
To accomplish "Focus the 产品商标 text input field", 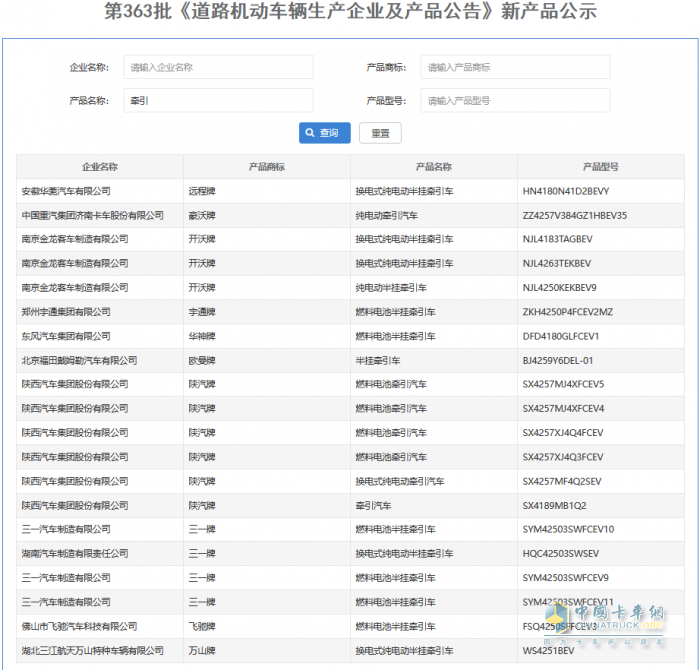I will click(515, 67).
